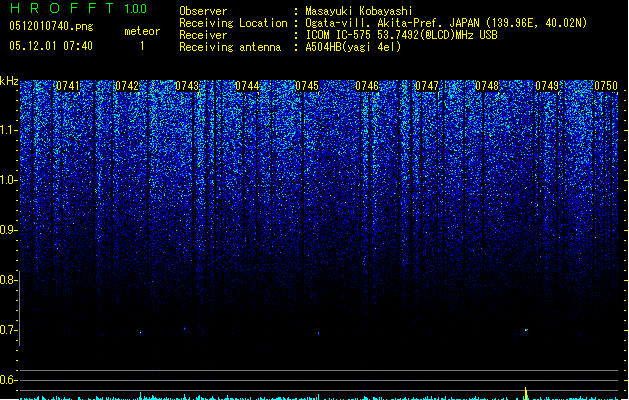The width and height of the screenshot is (629, 400).
Task: Click the 0747 time marker
Action: pyautogui.click(x=427, y=86)
